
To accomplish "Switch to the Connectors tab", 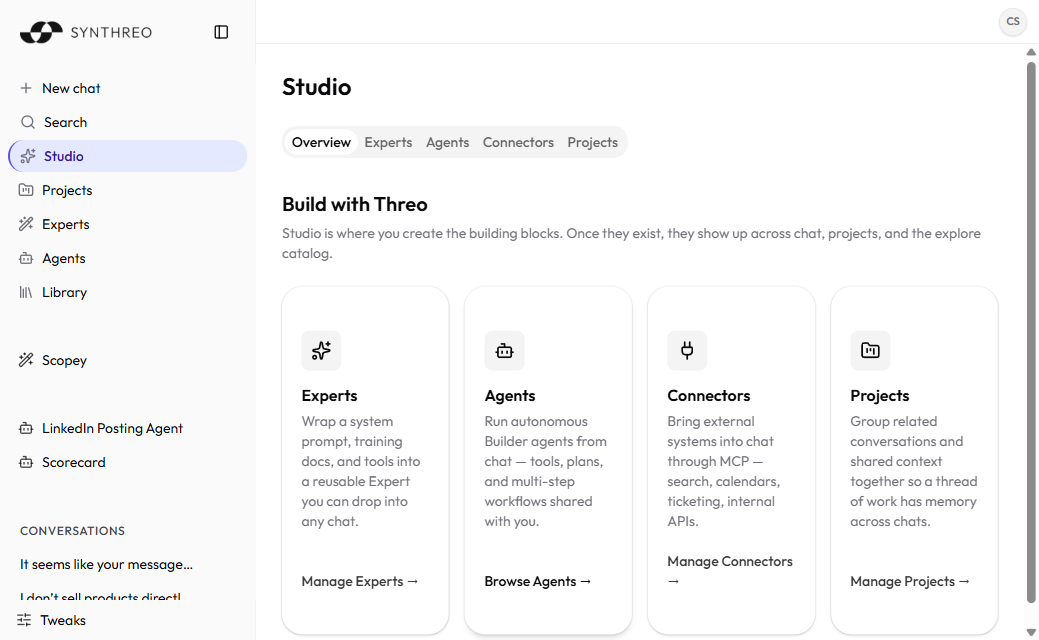I will pos(518,142).
